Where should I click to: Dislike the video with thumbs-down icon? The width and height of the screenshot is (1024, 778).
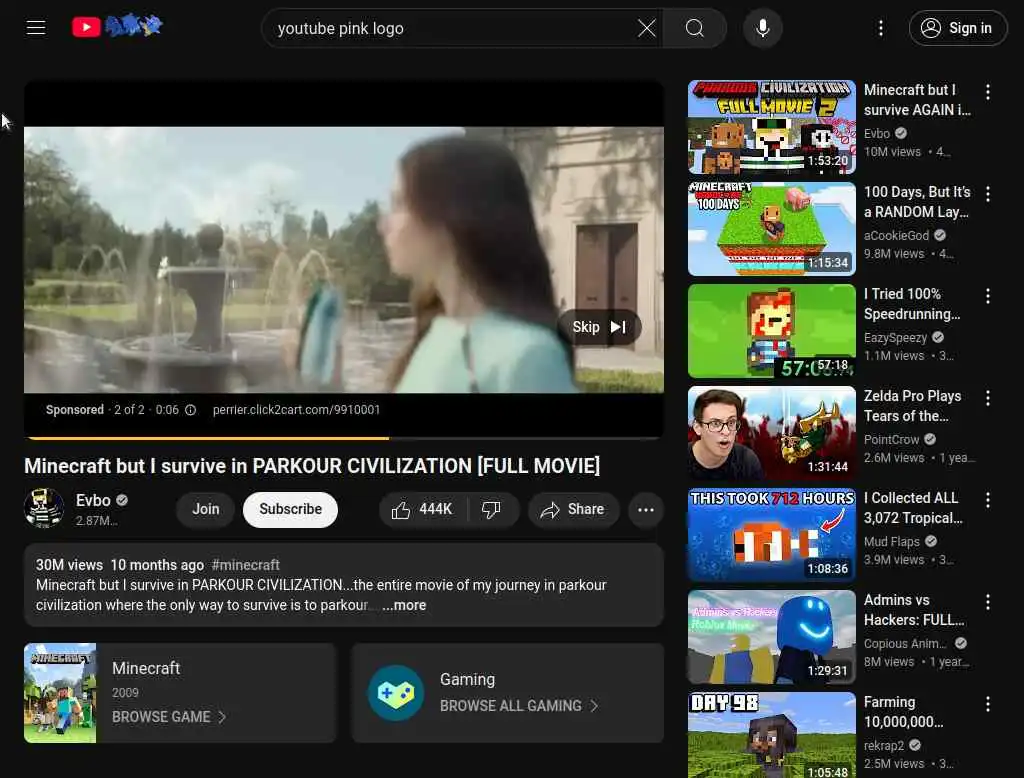(x=491, y=510)
